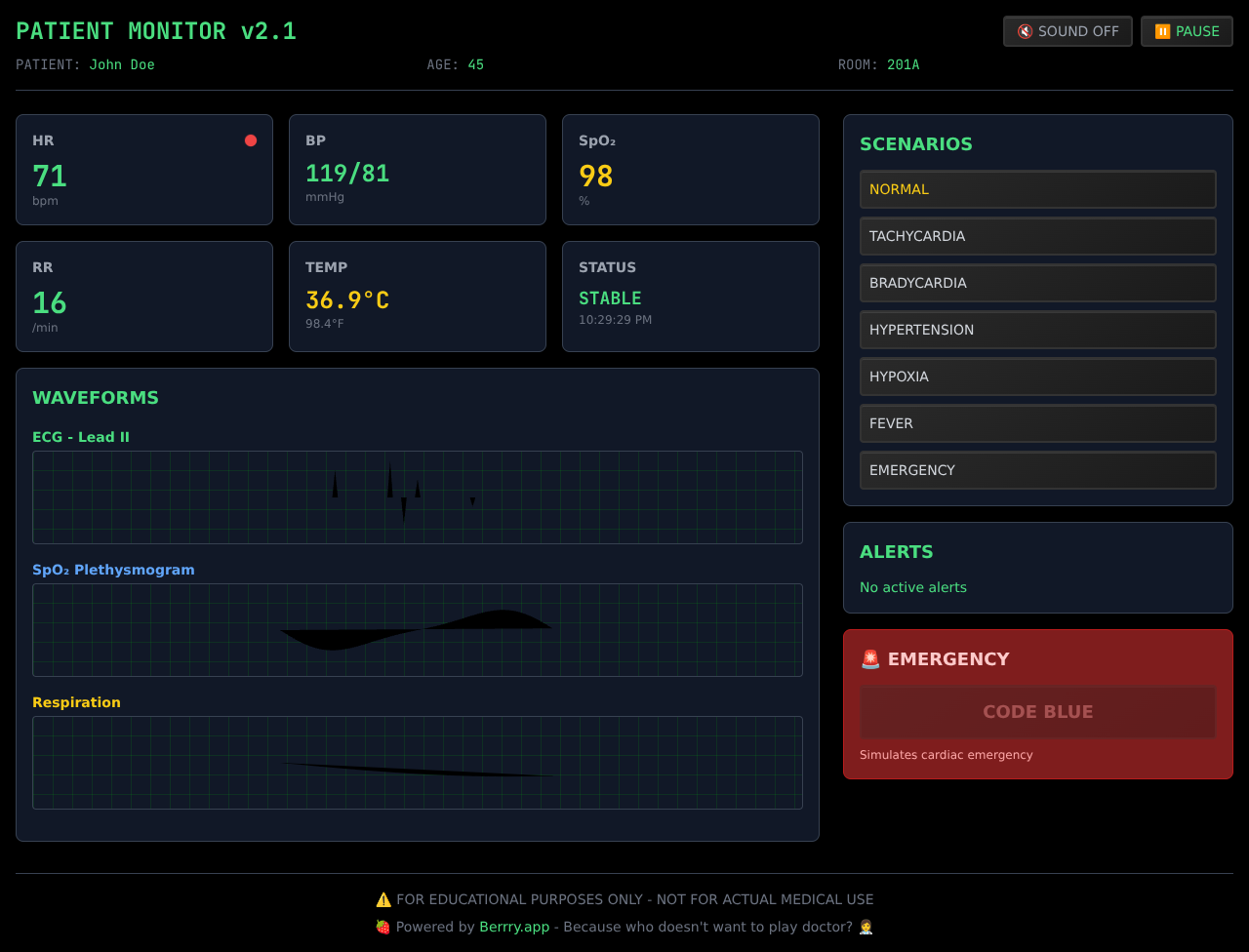
Task: Click the muted sound icon
Action: 1025,31
